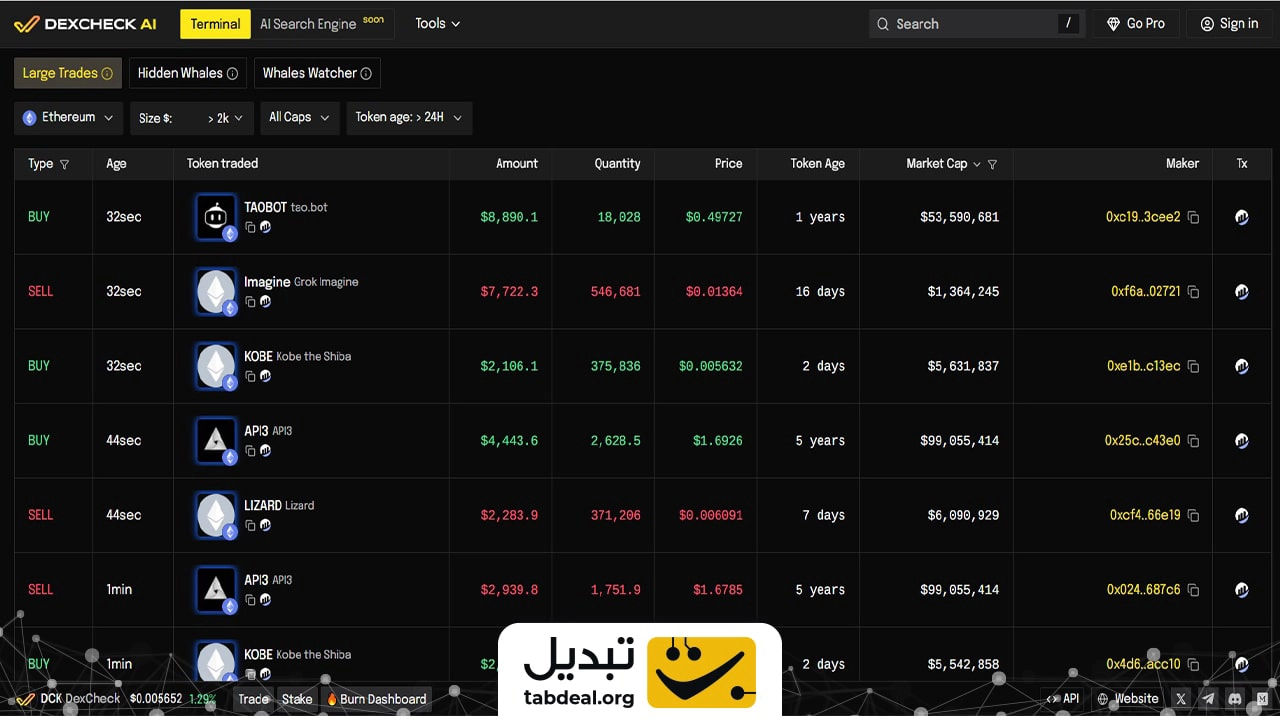Image resolution: width=1280 pixels, height=720 pixels.
Task: Copy the TAOBOT token address
Action: pos(250,227)
